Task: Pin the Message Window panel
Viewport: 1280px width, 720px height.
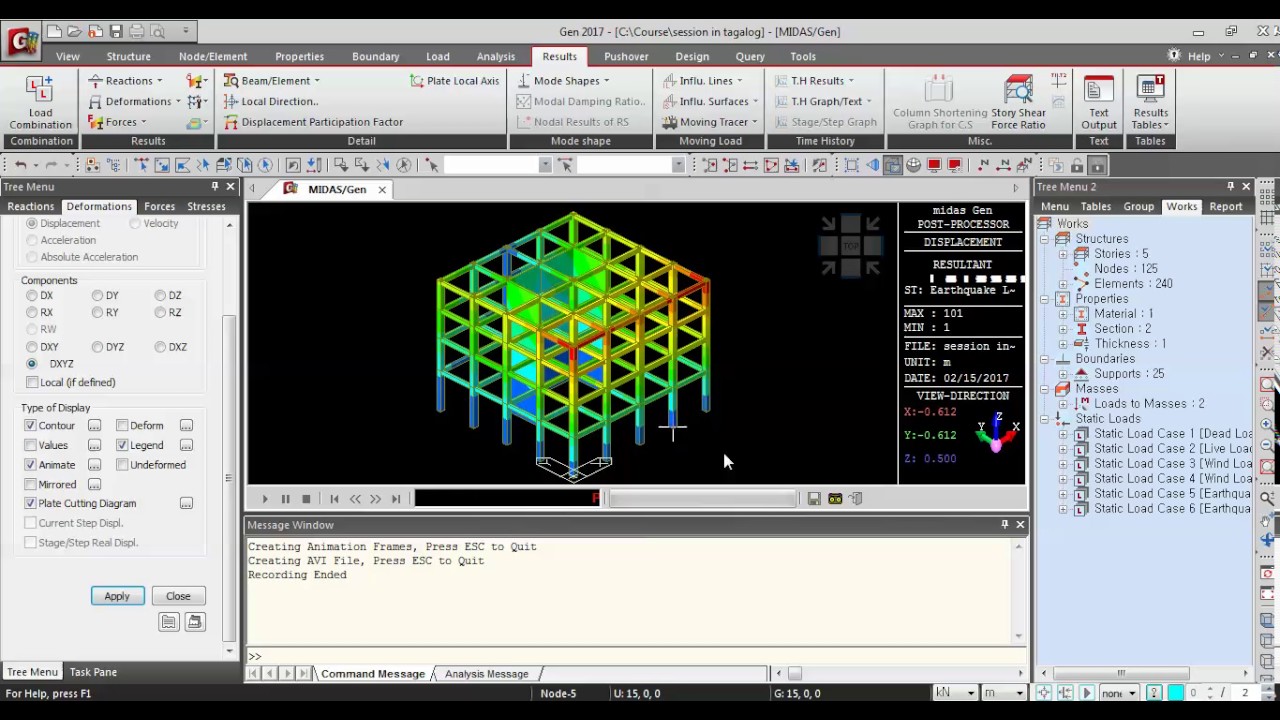Action: tap(1004, 524)
